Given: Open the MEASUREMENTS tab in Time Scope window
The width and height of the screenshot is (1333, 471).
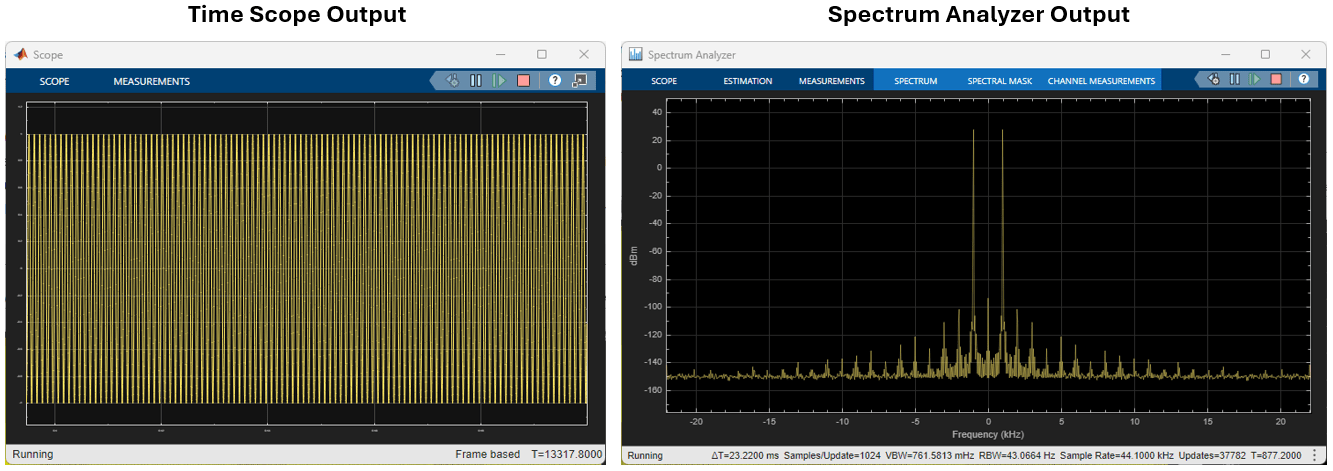Looking at the screenshot, I should [151, 81].
